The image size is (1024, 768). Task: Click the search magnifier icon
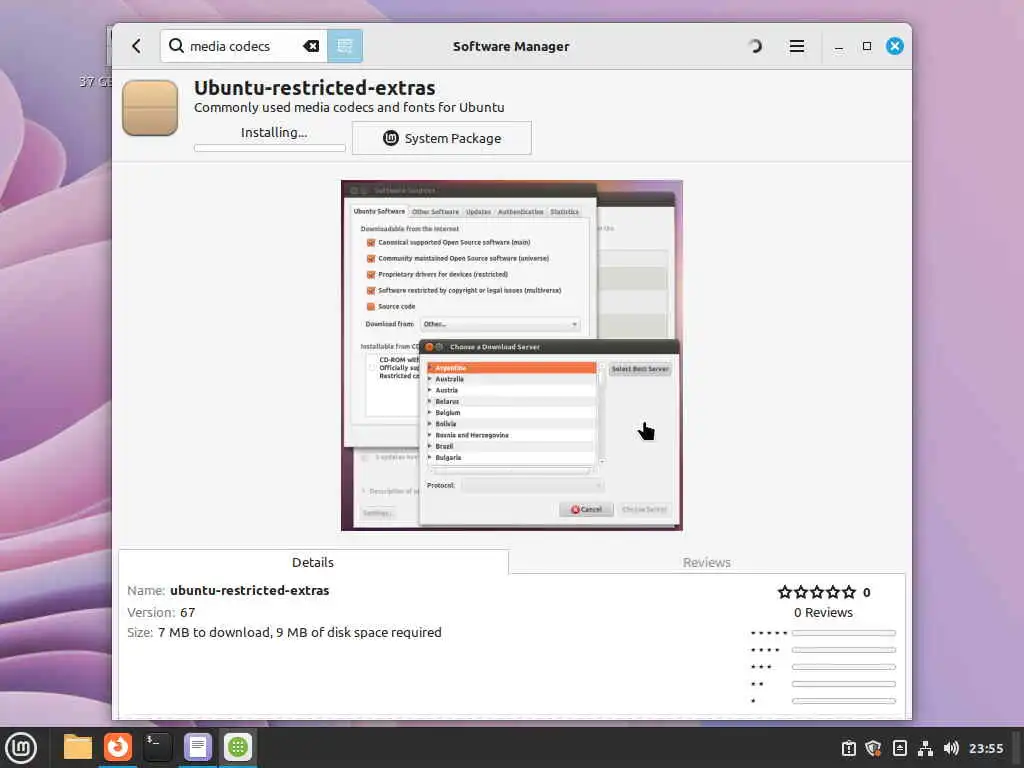pyautogui.click(x=176, y=46)
